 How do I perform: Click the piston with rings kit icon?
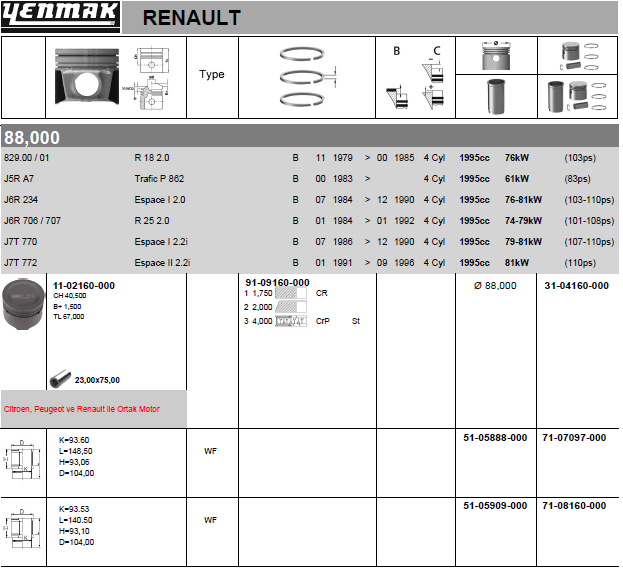577,55
